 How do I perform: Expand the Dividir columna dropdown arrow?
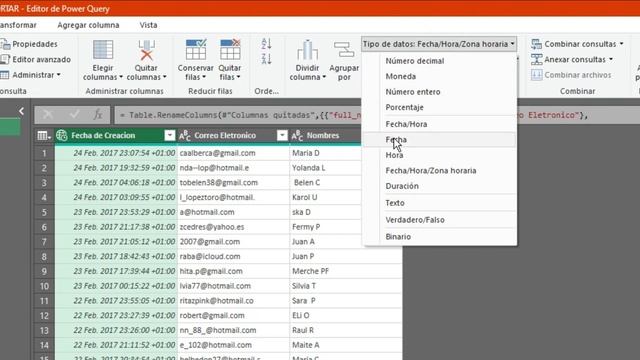click(x=324, y=77)
